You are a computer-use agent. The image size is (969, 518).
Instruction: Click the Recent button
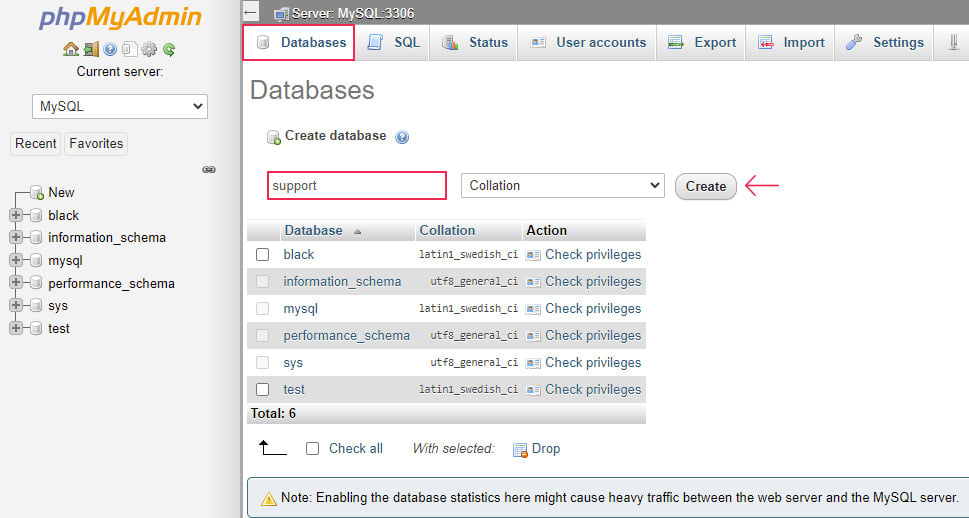(35, 143)
